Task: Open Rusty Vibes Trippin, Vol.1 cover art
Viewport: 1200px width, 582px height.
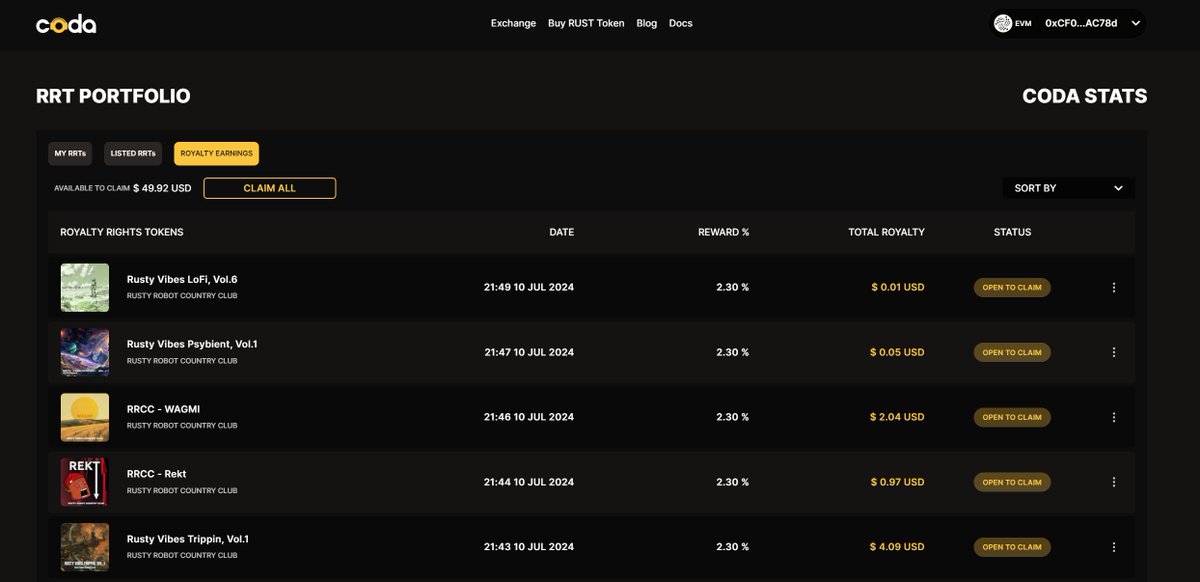Action: pos(85,547)
